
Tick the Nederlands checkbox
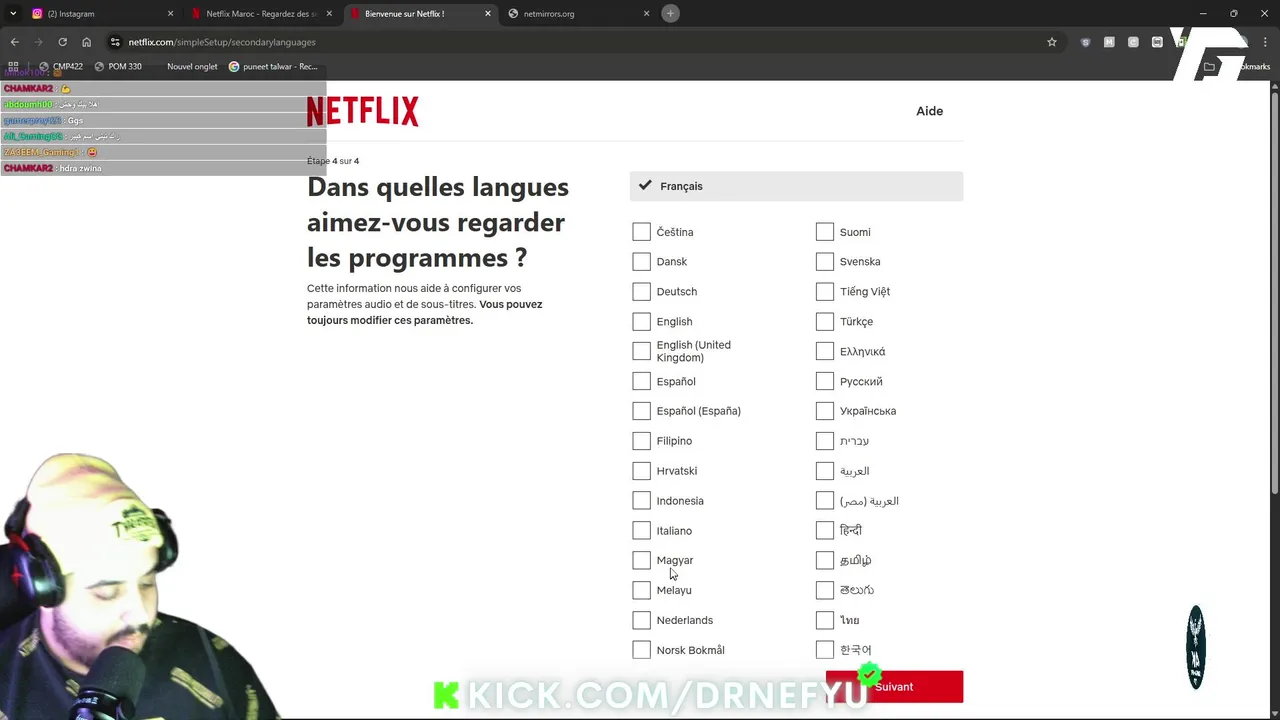(x=641, y=620)
